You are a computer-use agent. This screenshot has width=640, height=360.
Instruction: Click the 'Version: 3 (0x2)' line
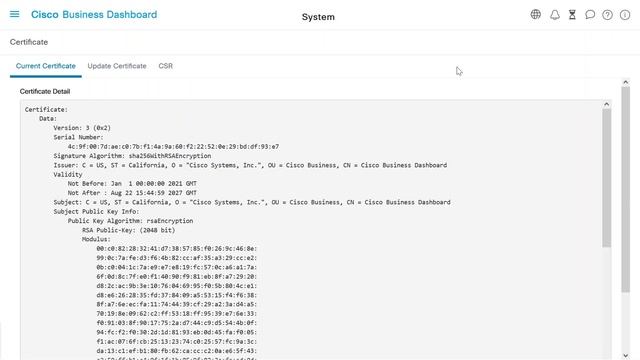82,128
